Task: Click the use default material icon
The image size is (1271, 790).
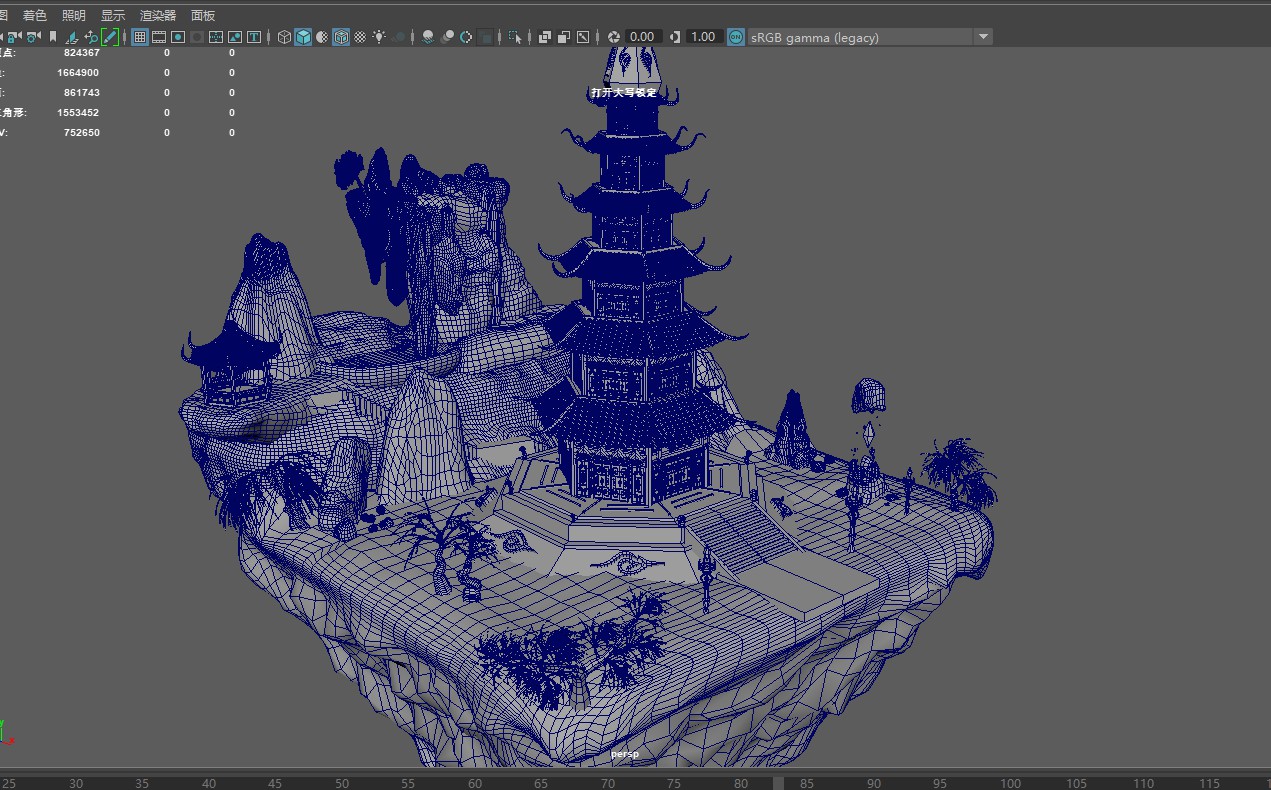Action: [322, 37]
